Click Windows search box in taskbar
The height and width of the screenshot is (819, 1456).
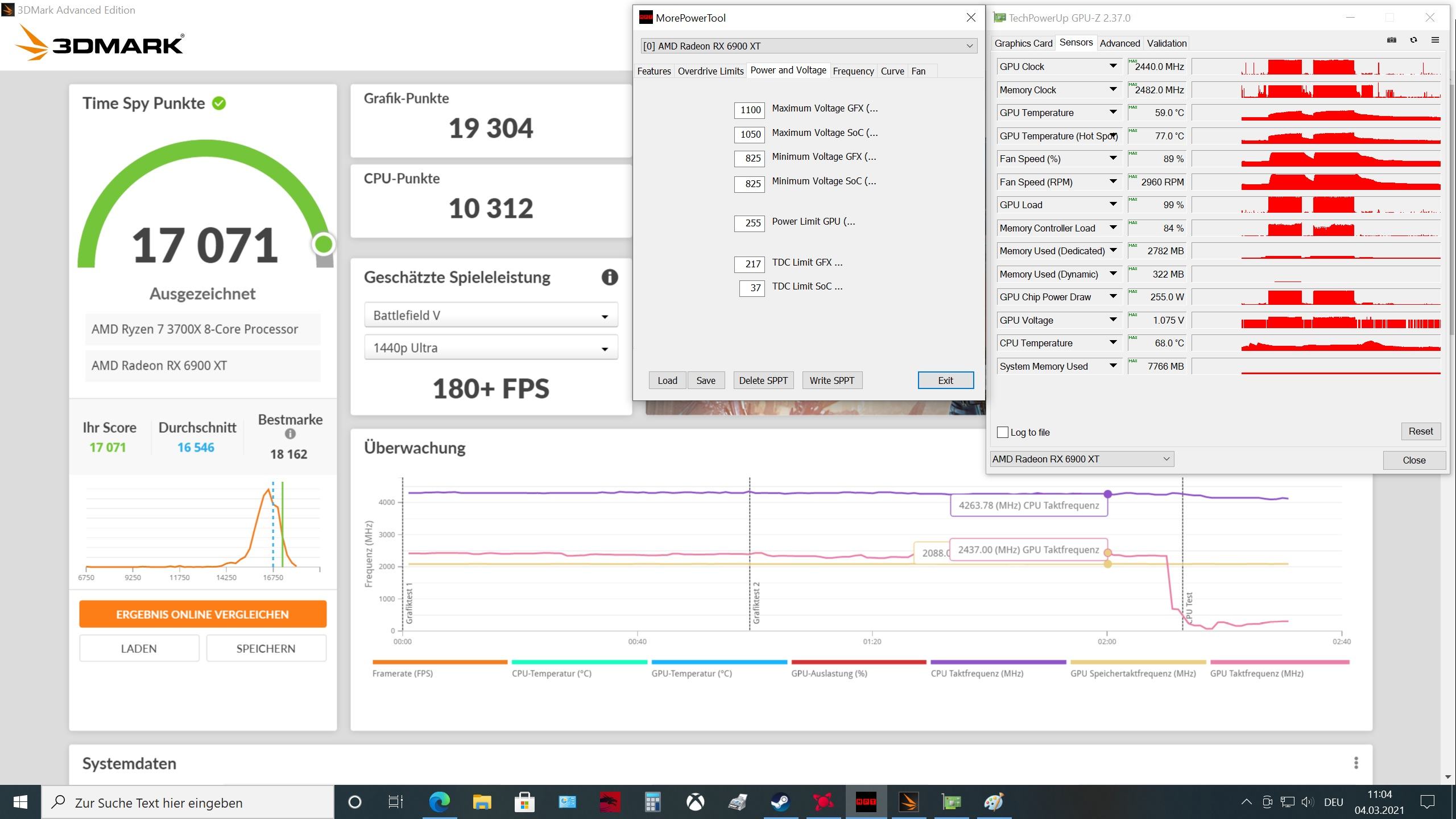pyautogui.click(x=188, y=802)
